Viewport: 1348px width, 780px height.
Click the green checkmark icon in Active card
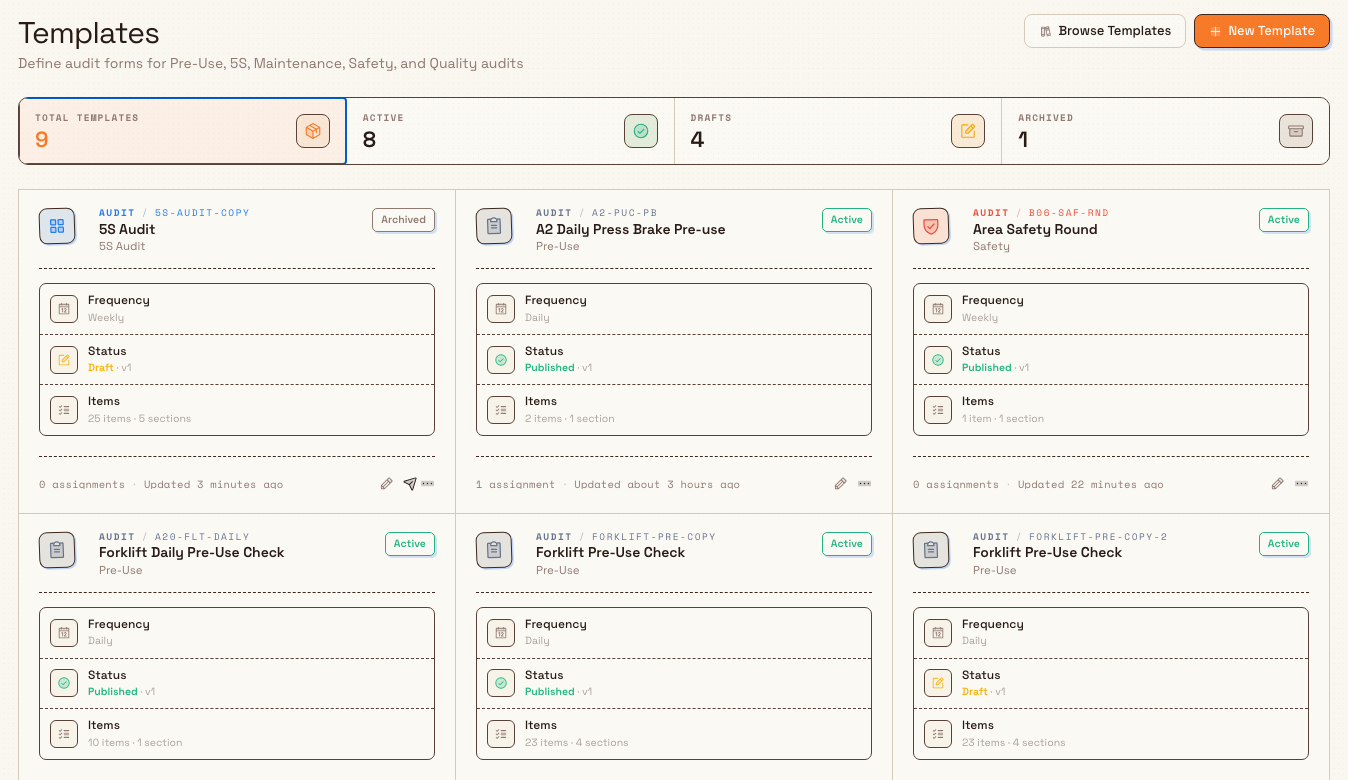point(641,131)
